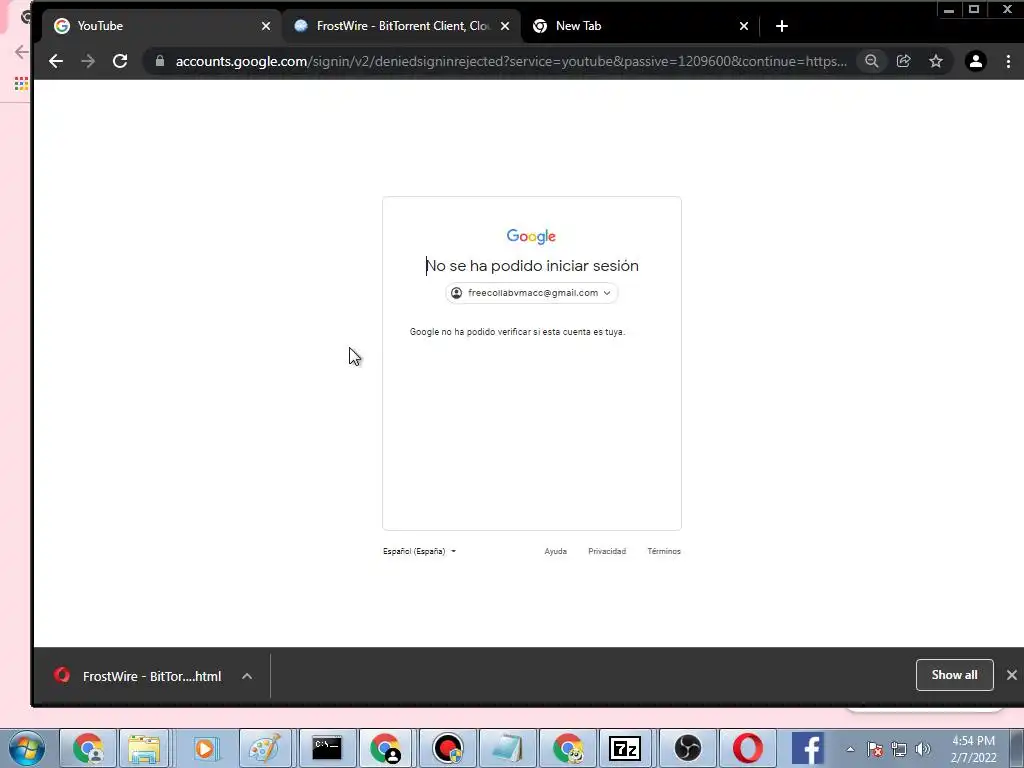The image size is (1024, 768).
Task: Click the address bar URL
Action: coord(511,61)
